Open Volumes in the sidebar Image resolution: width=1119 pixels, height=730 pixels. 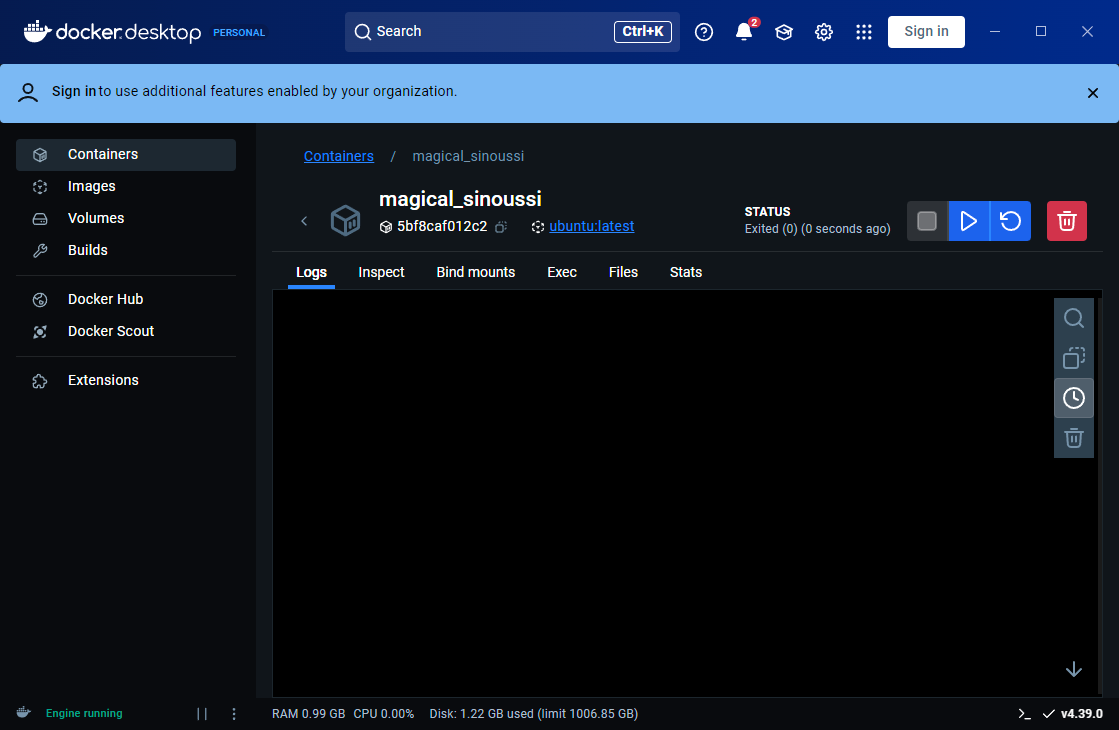(126, 219)
